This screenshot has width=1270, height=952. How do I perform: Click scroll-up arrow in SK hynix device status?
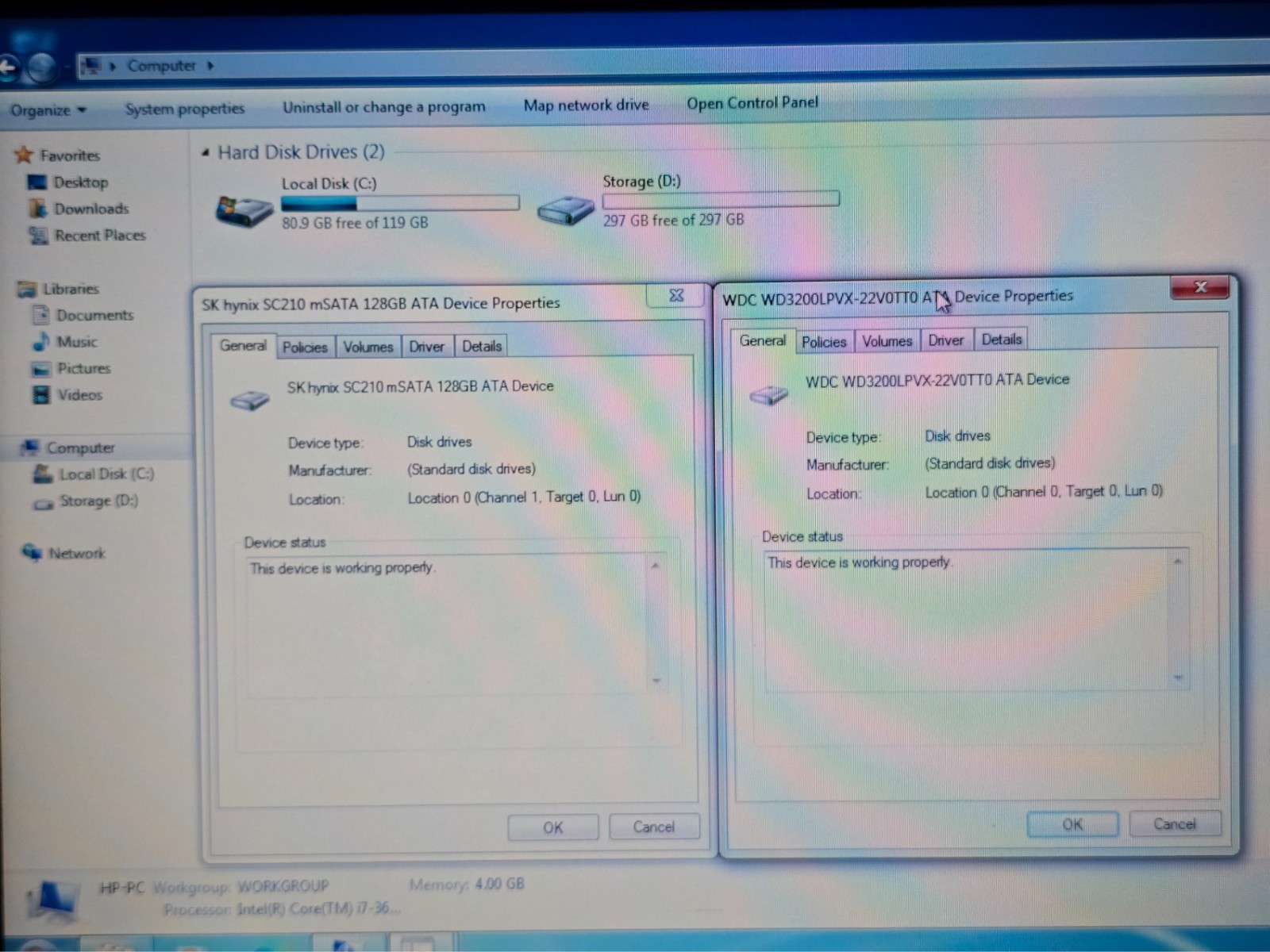pyautogui.click(x=656, y=566)
